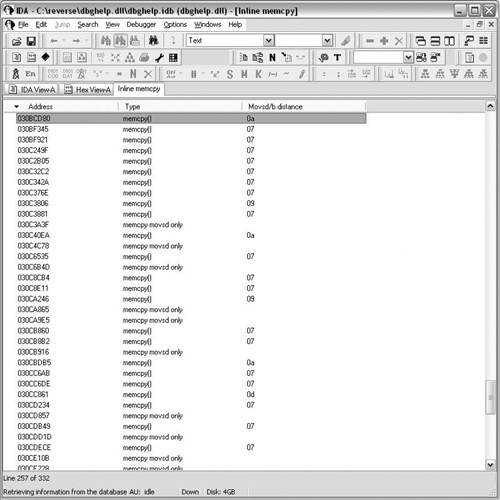Open the Edit menu
This screenshot has width=500, height=500.
41,25
